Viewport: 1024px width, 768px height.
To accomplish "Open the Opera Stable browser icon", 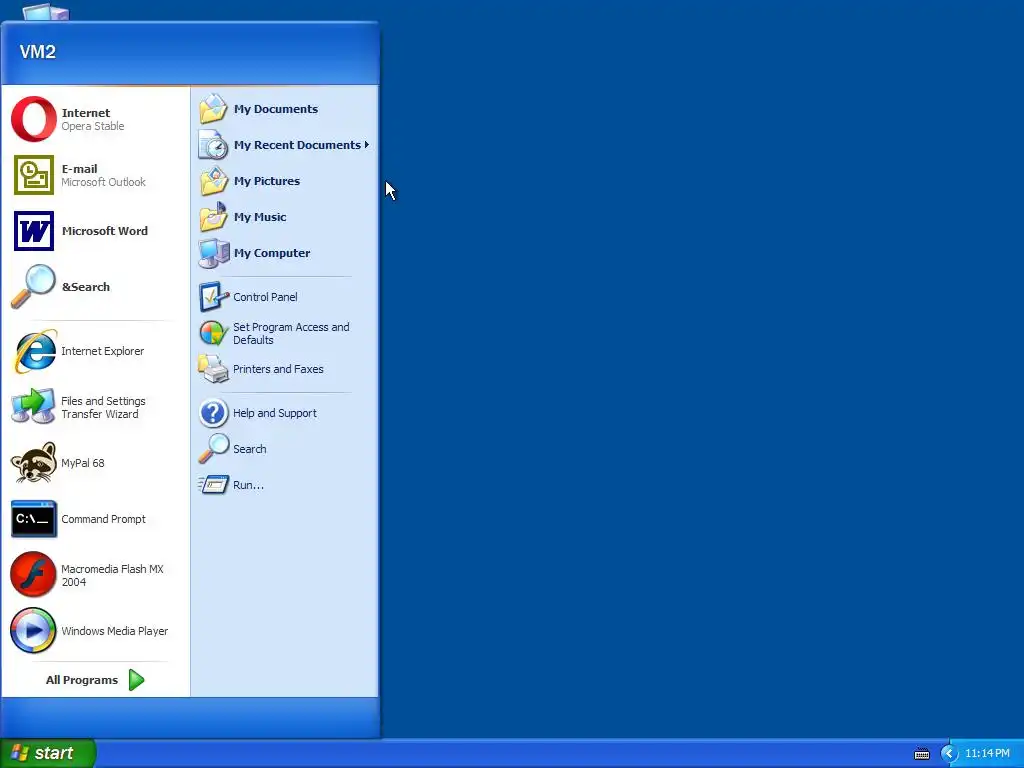I will pos(33,120).
